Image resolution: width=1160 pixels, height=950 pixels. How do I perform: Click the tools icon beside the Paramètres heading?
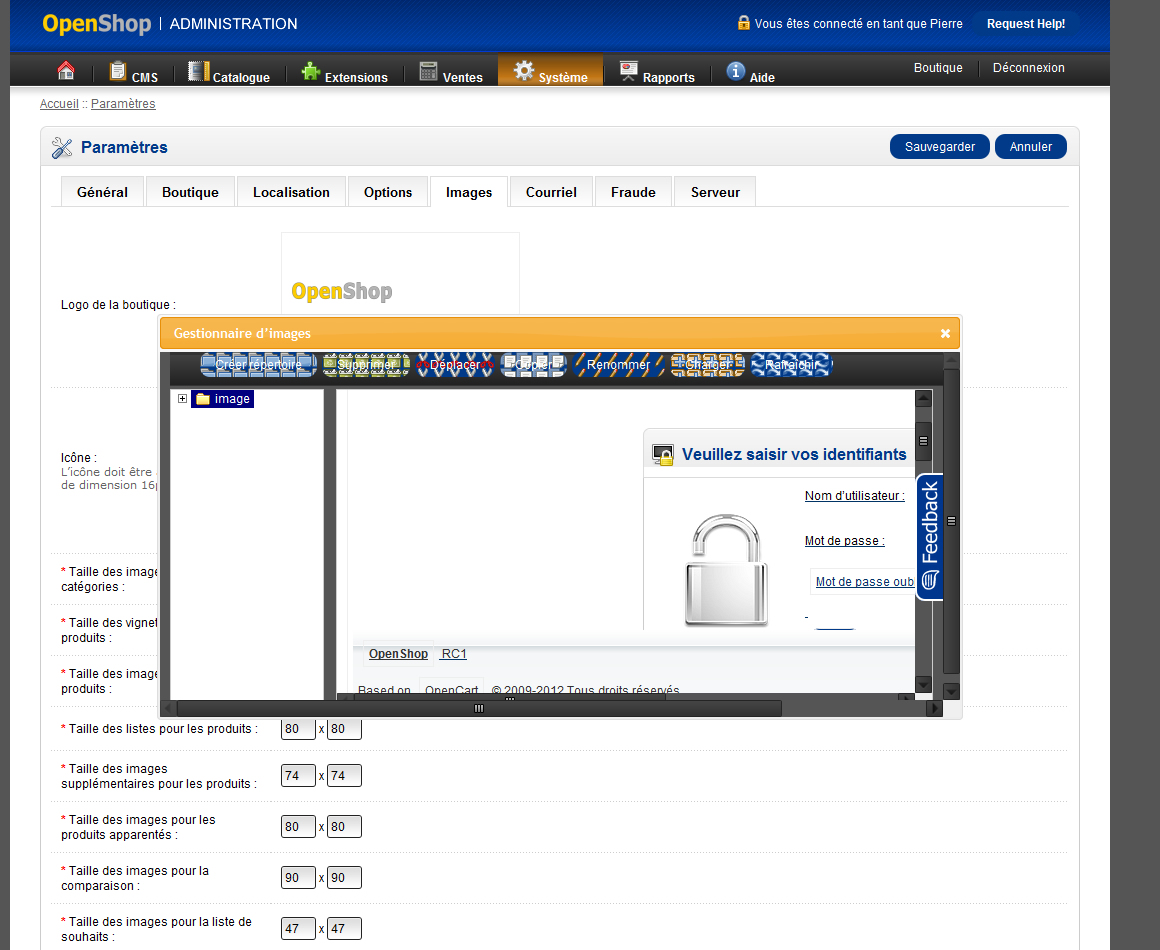coord(62,147)
